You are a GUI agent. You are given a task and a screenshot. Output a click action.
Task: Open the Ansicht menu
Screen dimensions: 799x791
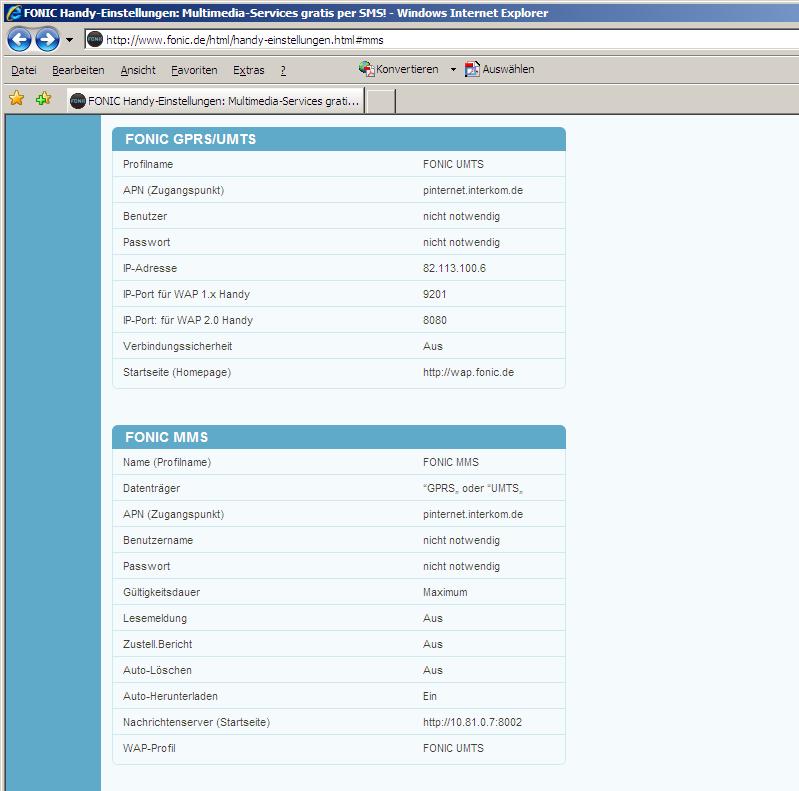click(138, 70)
